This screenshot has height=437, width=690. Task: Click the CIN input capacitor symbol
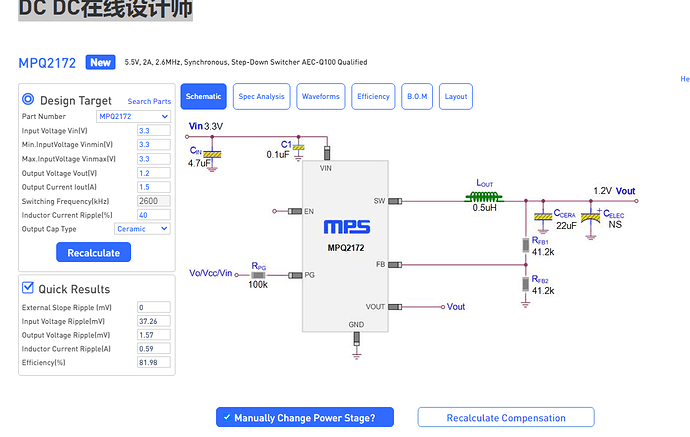tap(212, 154)
